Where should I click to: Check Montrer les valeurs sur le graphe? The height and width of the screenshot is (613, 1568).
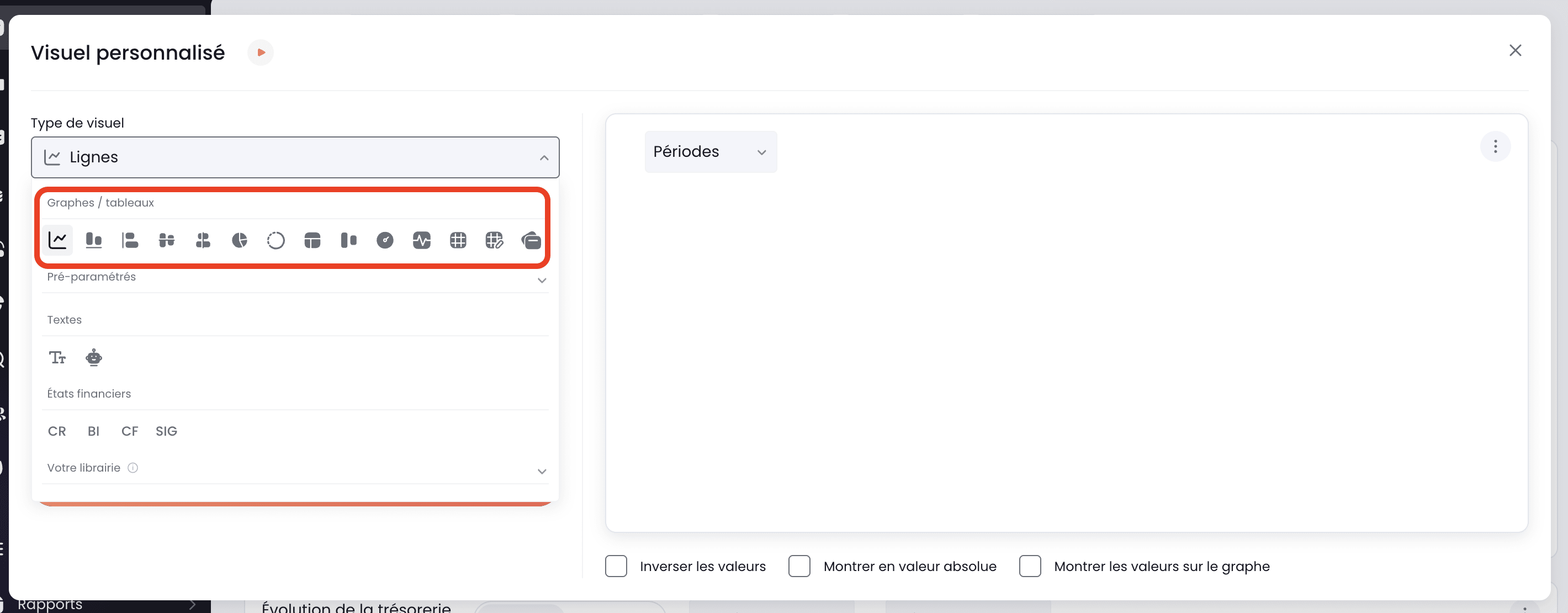click(1030, 566)
